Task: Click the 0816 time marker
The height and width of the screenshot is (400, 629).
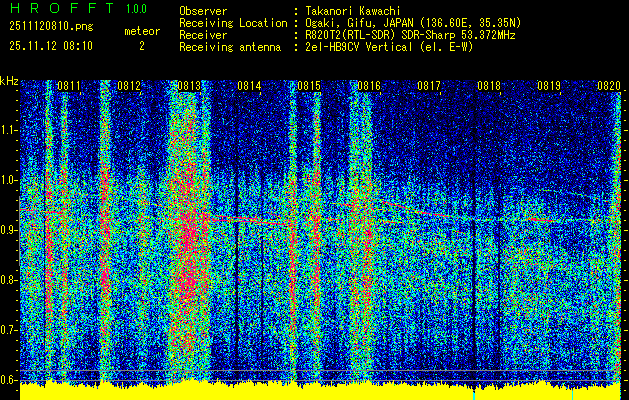Action: coord(369,86)
